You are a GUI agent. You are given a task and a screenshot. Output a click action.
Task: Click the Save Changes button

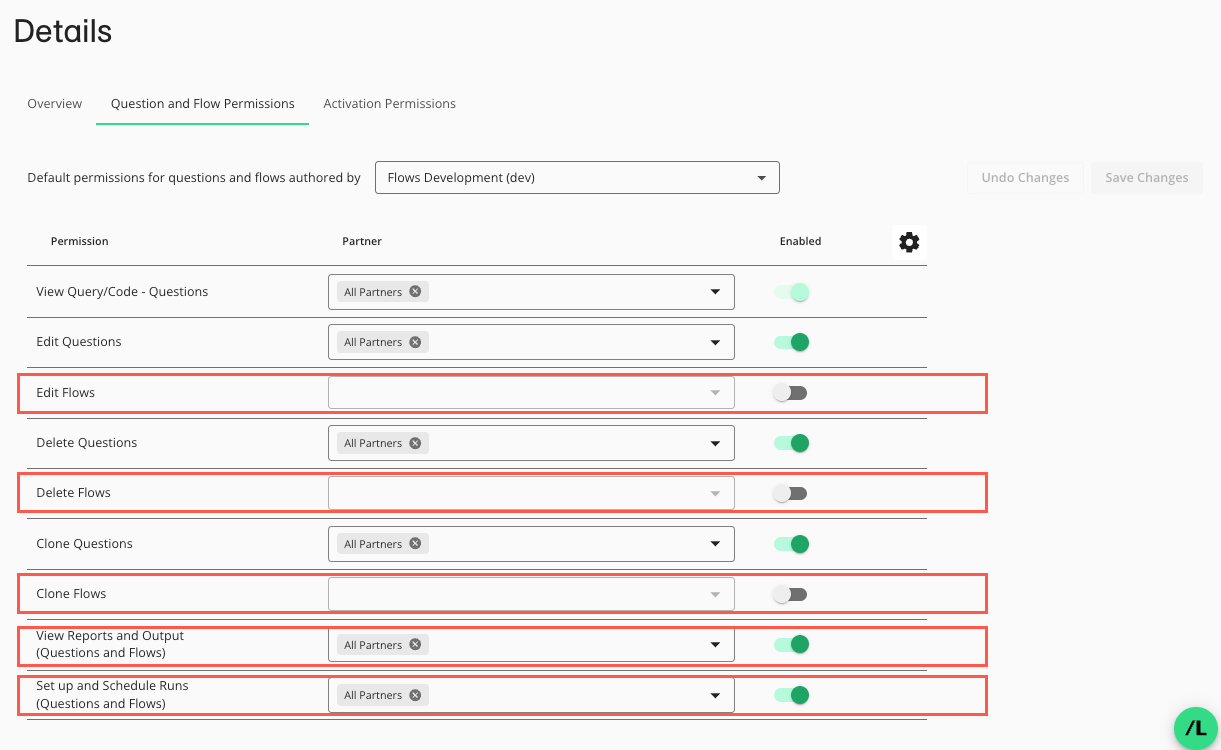(1147, 178)
